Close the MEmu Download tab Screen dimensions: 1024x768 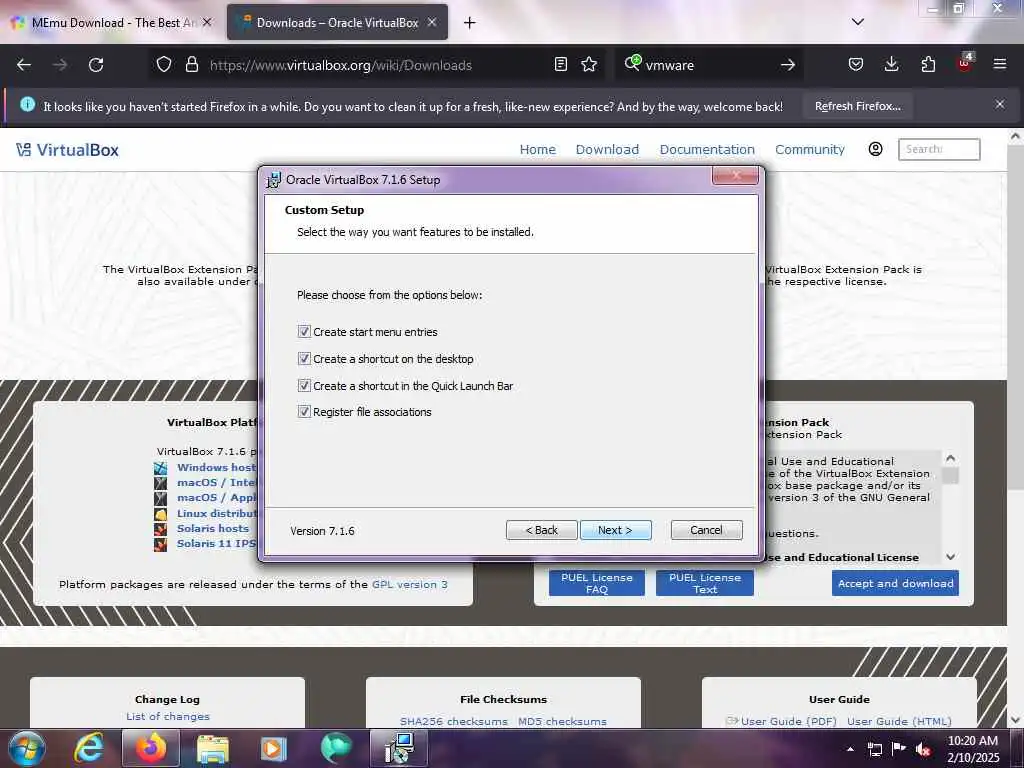(207, 22)
